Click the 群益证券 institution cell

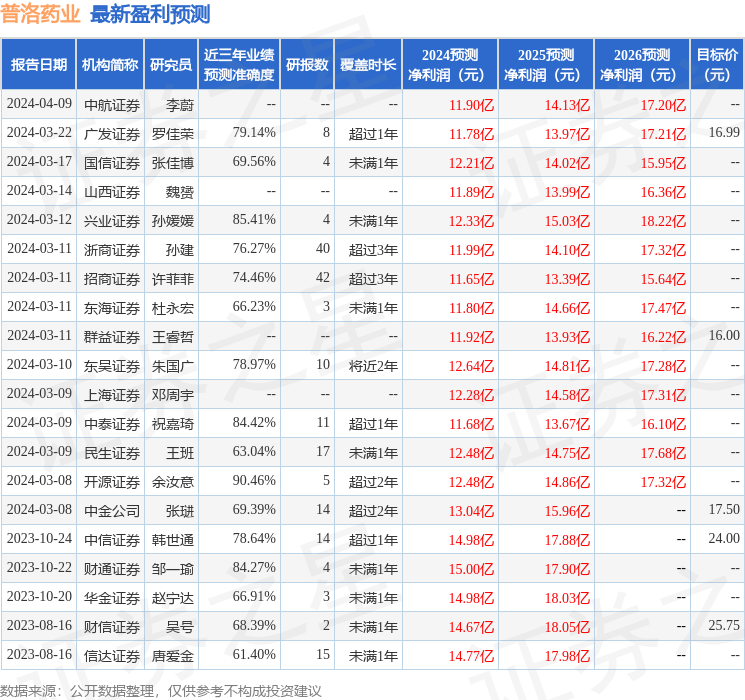(x=112, y=337)
